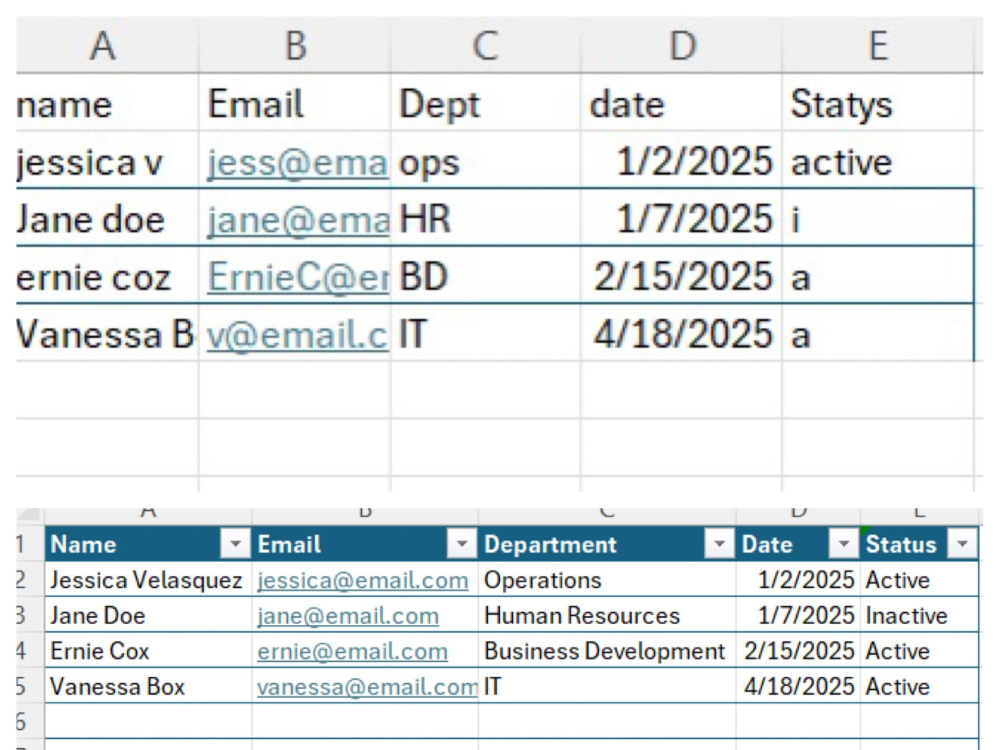This screenshot has width=1000, height=750.
Task: Open the Department column filter dropdown
Action: point(719,544)
